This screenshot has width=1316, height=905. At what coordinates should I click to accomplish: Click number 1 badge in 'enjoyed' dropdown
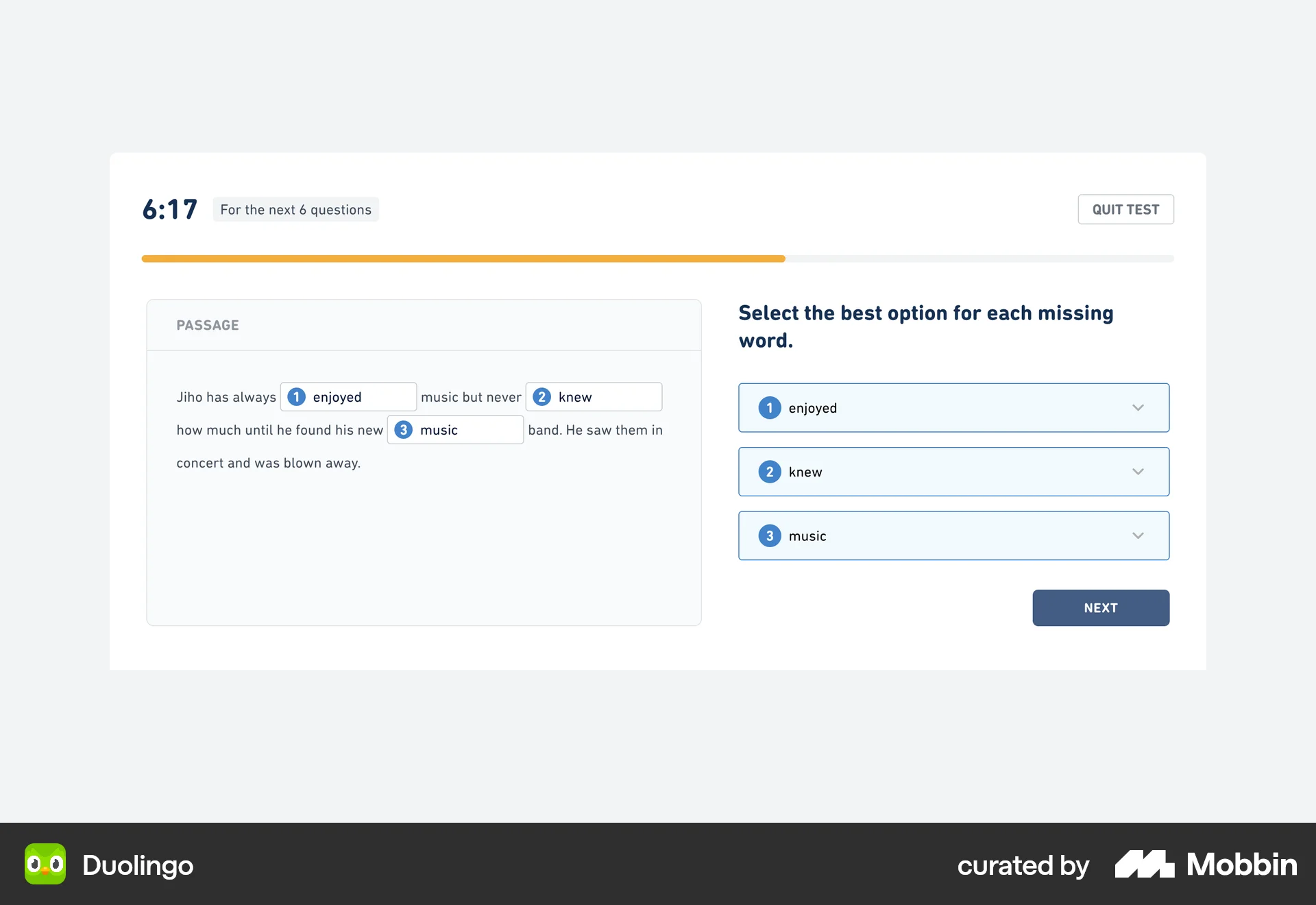pyautogui.click(x=769, y=408)
